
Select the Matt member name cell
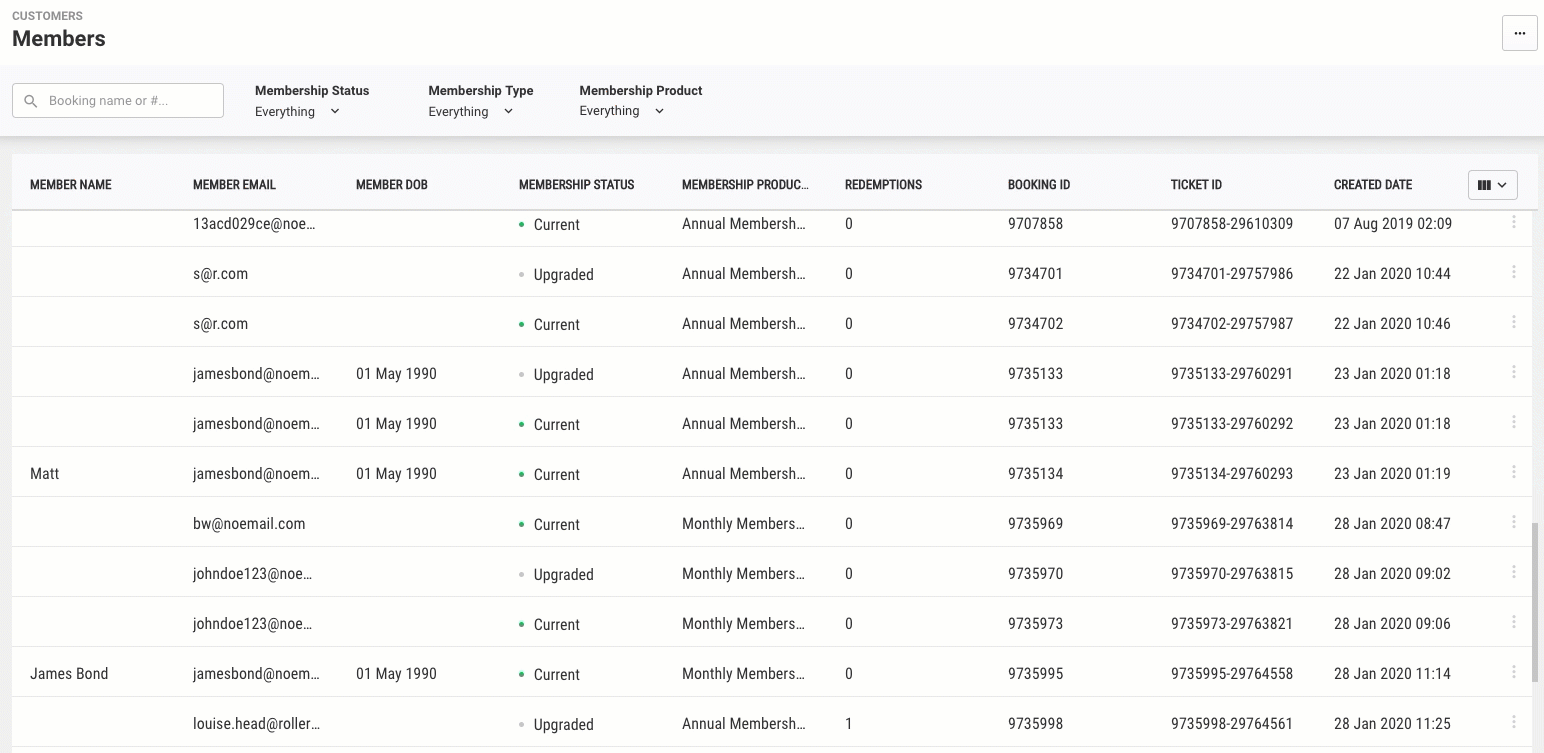(x=45, y=474)
